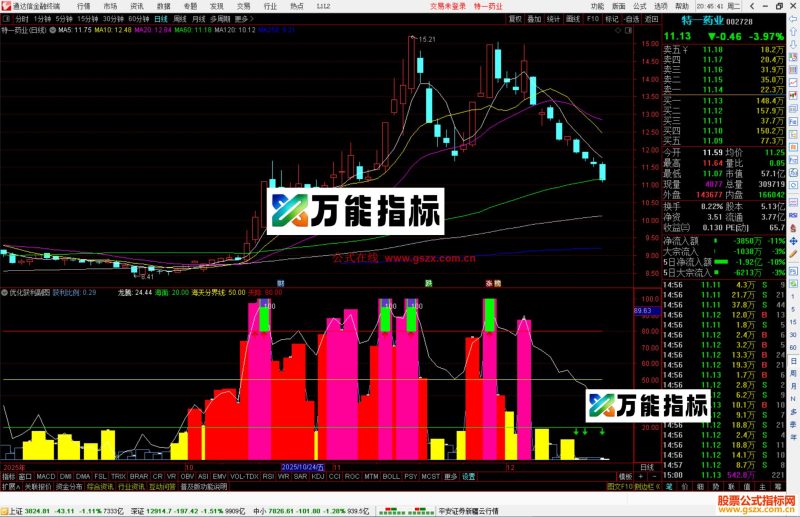This screenshot has height=517, width=800.
Task: Click the TongDaXin app logo icon
Action: (x=6, y=6)
